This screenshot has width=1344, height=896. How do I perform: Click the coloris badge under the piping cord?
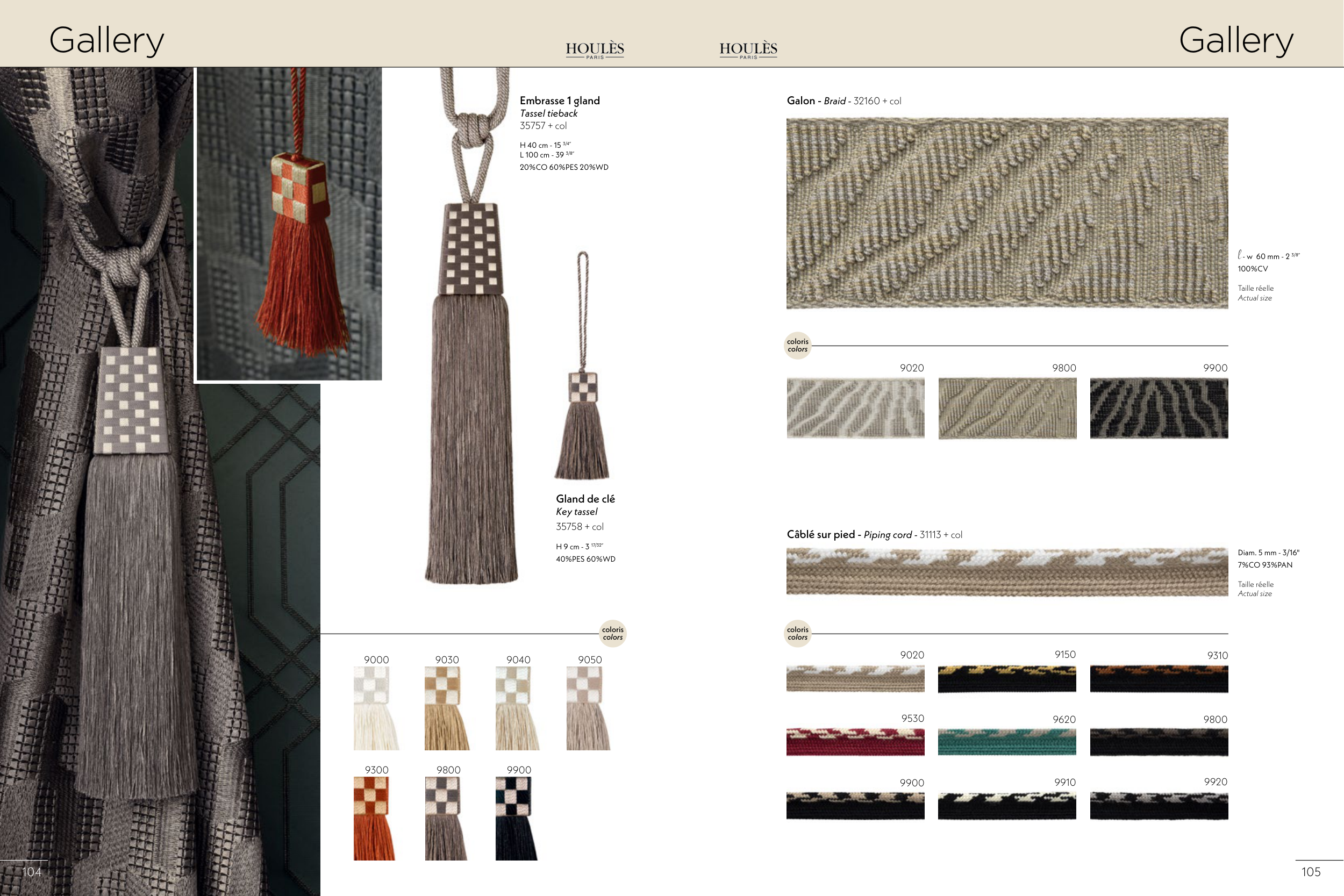pyautogui.click(x=797, y=633)
